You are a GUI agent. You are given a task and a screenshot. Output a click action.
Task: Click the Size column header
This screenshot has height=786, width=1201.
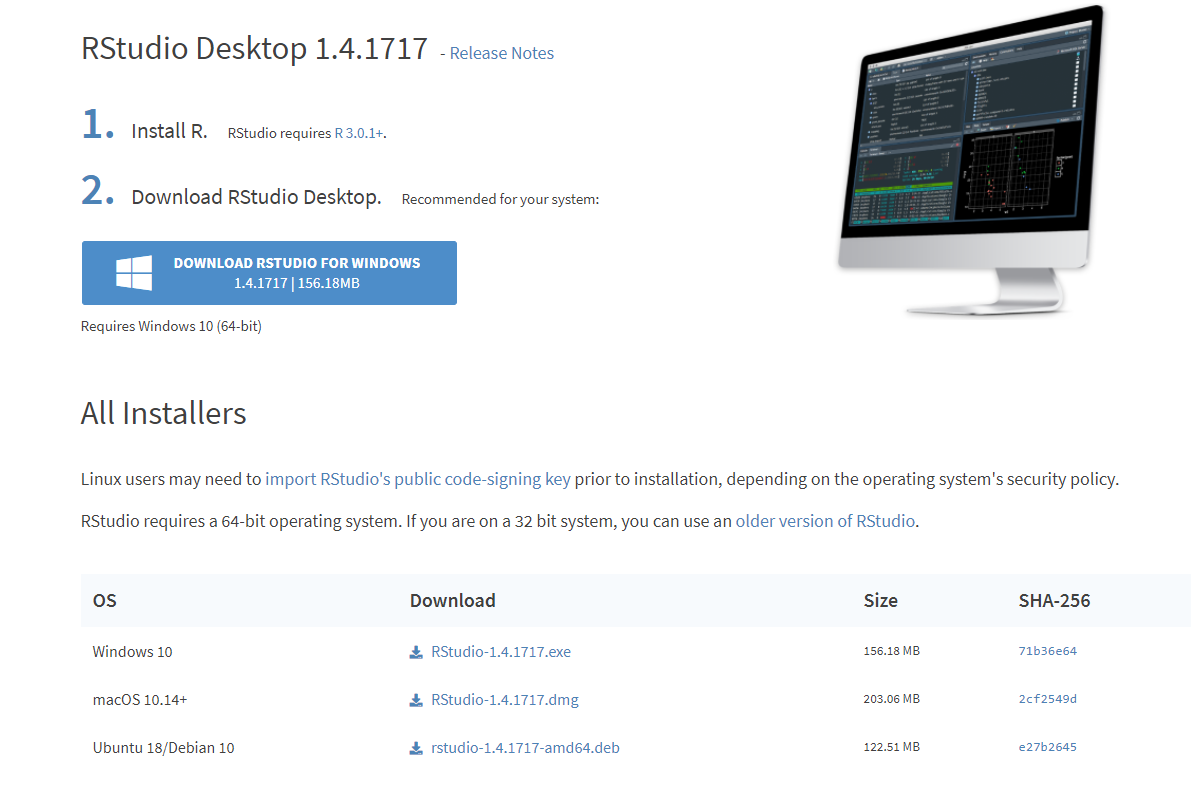pyautogui.click(x=880, y=601)
